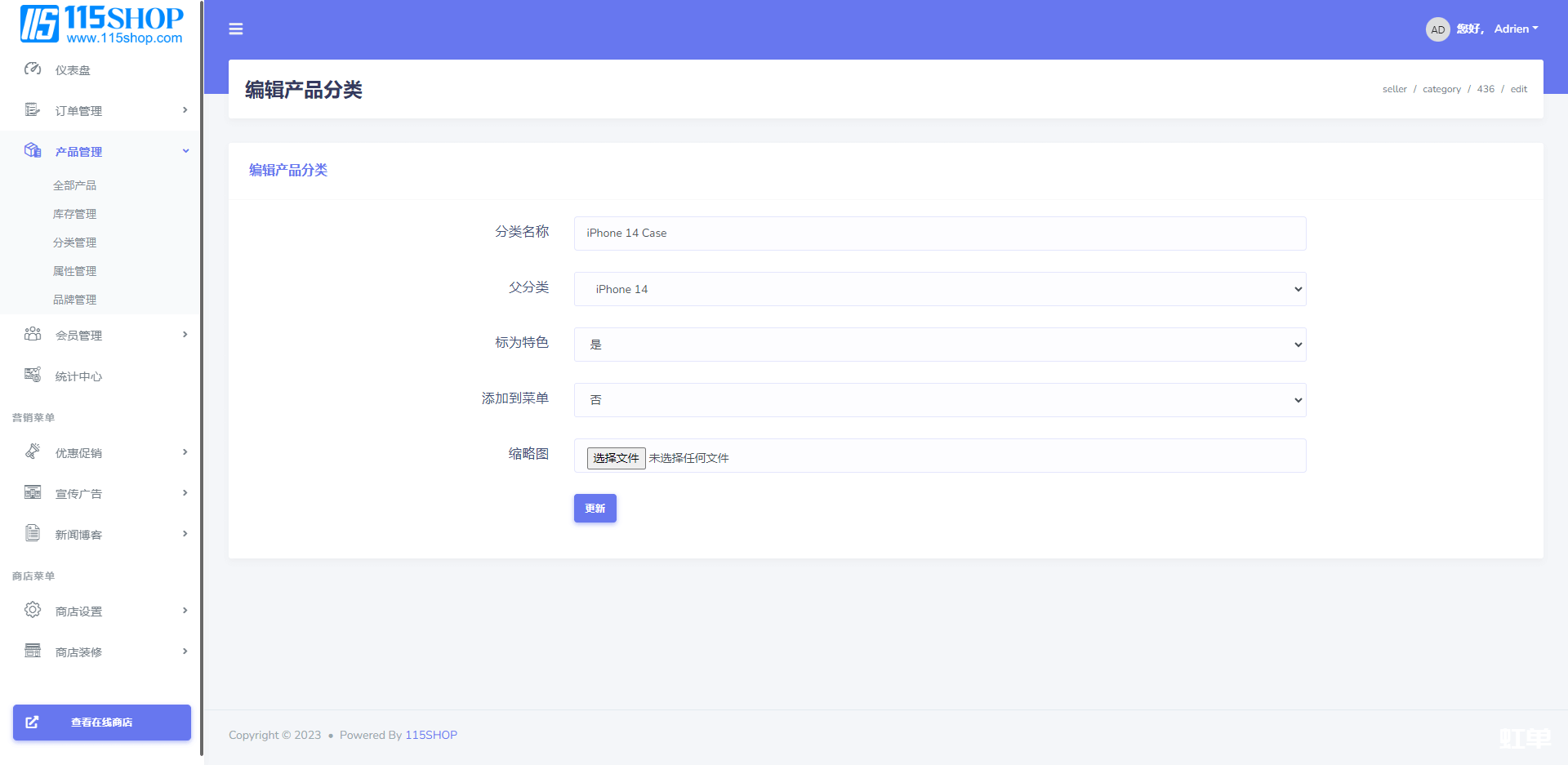Viewport: 1568px width, 765px height.
Task: Focus the 分类名称 input field
Action: point(940,234)
